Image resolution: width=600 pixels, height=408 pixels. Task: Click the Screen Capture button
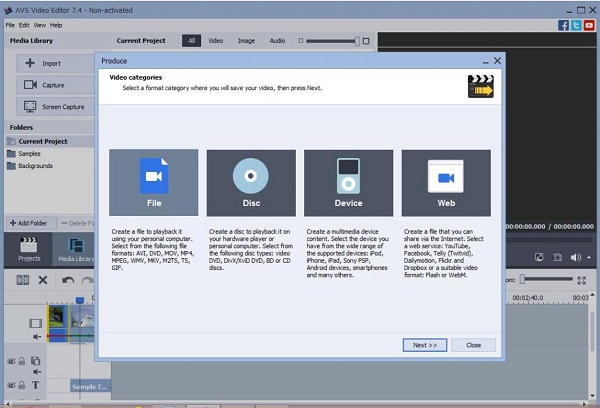coord(55,106)
